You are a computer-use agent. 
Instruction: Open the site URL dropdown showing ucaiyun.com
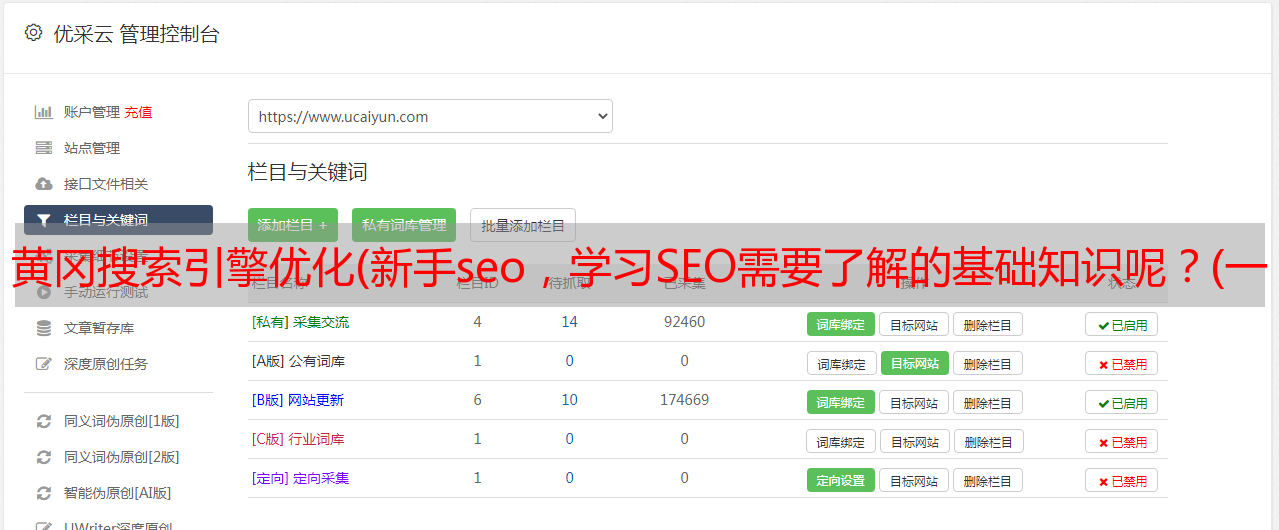pyautogui.click(x=430, y=116)
